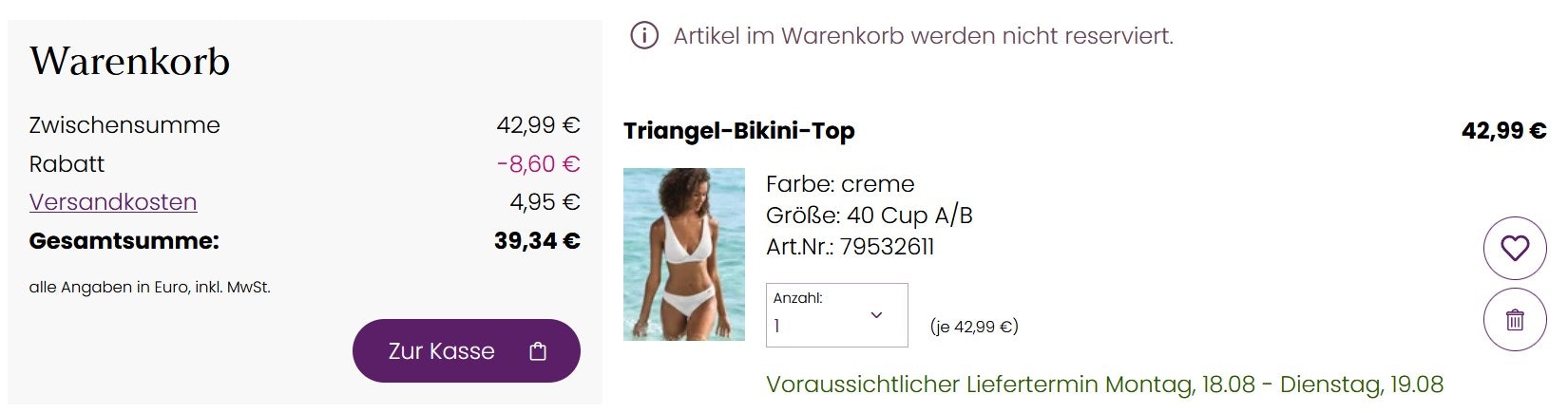Open the Triangel-Bikini-Top product title
The height and width of the screenshot is (413, 1568).
(739, 131)
